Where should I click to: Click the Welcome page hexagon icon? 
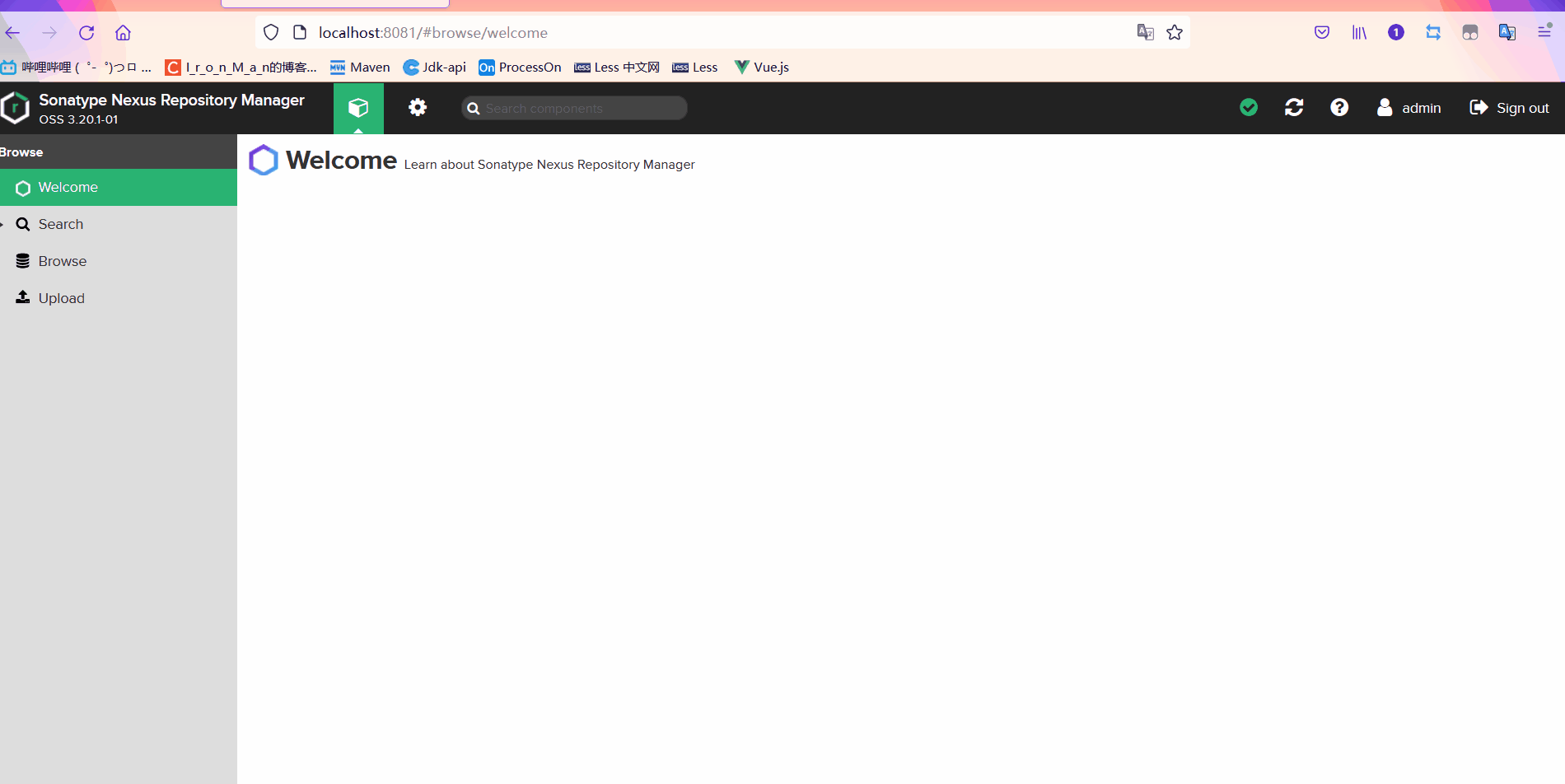click(x=264, y=160)
